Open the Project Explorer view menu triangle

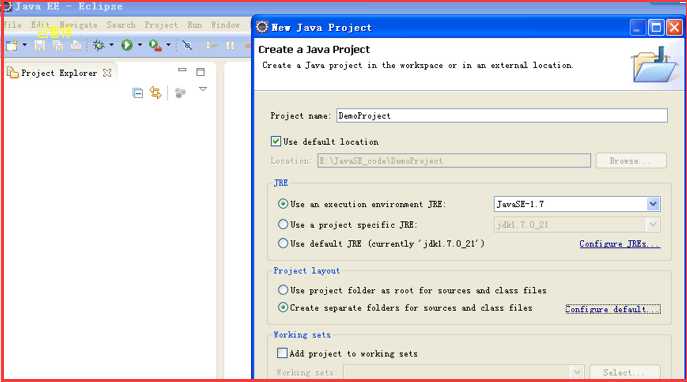pos(202,89)
